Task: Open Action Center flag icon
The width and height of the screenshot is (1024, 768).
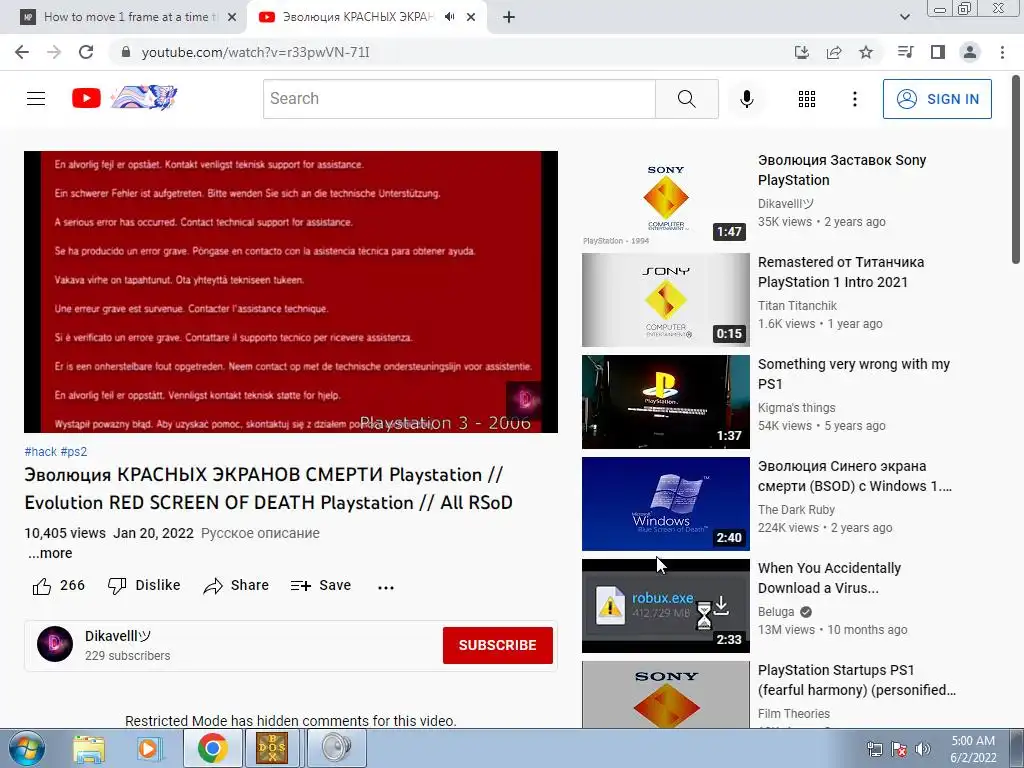Action: tap(899, 749)
